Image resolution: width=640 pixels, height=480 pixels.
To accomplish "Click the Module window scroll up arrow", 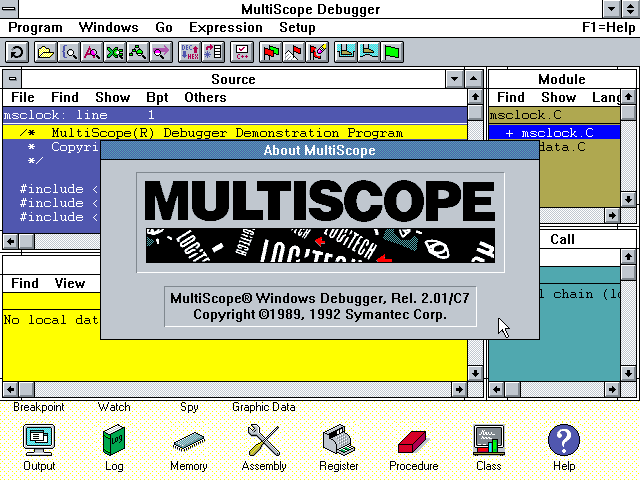I will (x=628, y=97).
